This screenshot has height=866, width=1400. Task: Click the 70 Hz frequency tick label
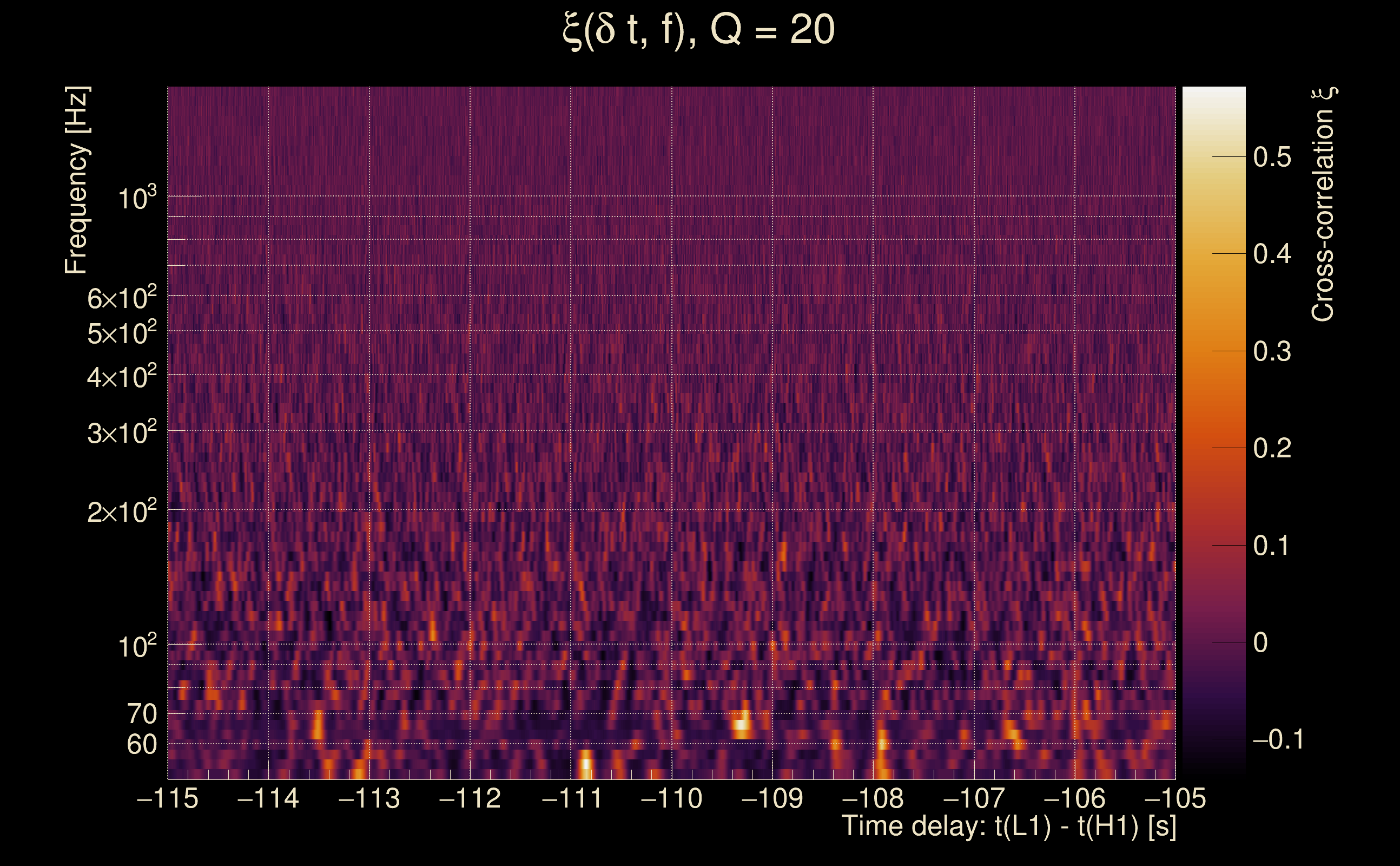[x=142, y=714]
